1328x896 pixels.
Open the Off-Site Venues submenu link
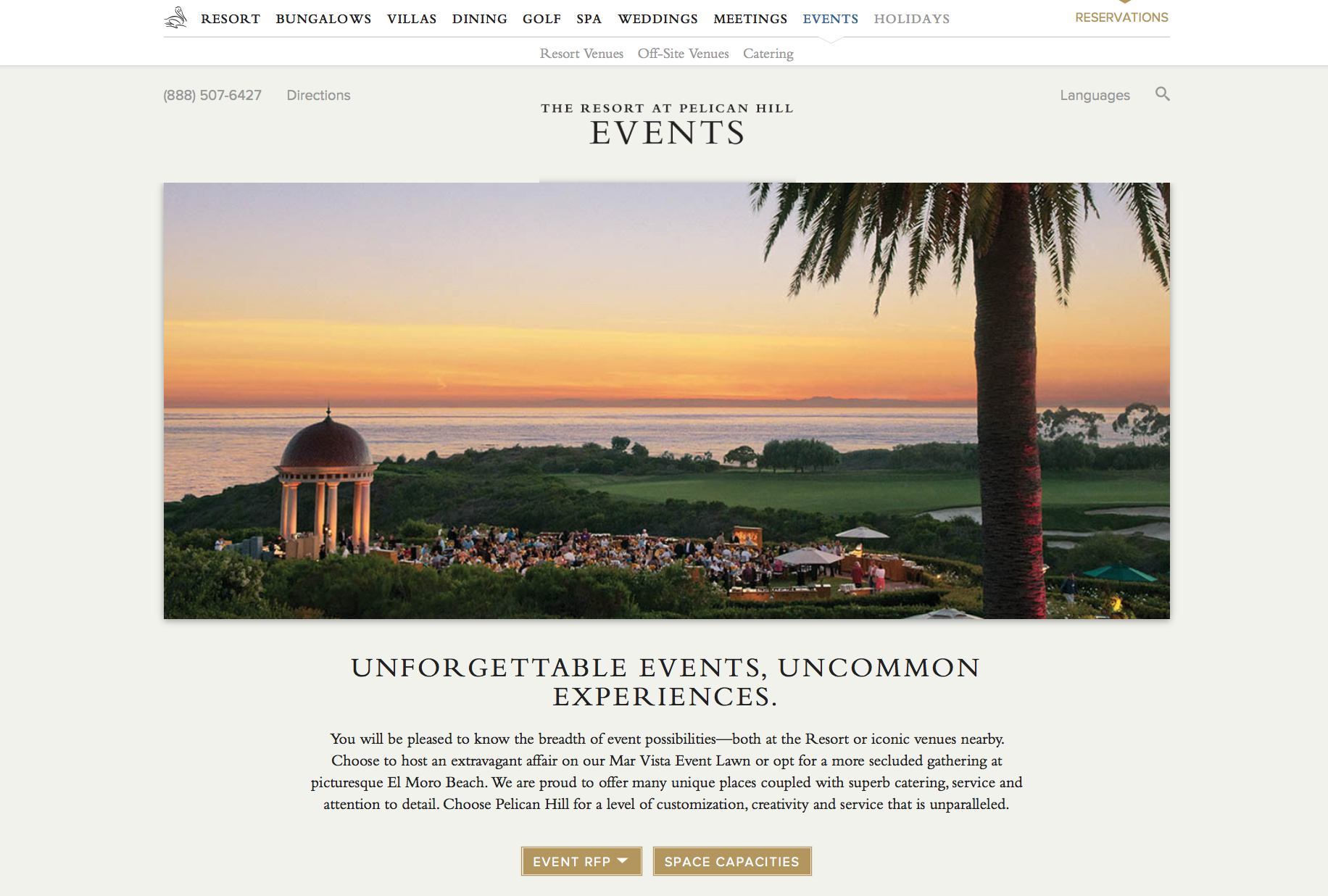pyautogui.click(x=684, y=54)
